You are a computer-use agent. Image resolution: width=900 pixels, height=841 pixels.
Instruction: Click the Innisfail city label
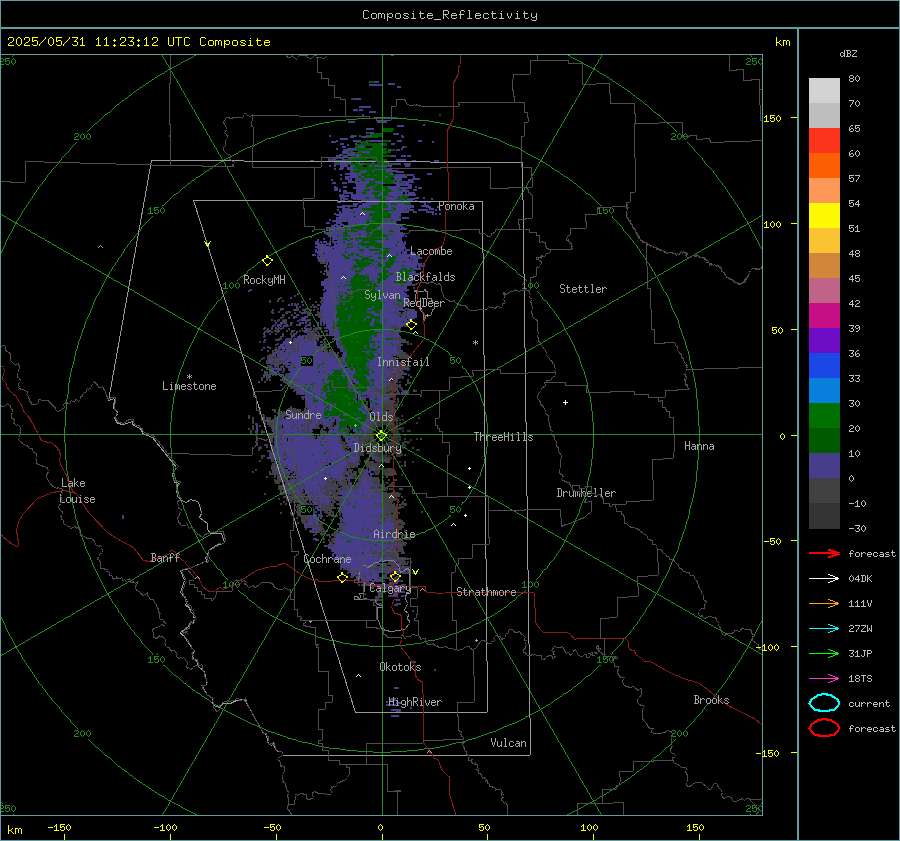click(403, 362)
